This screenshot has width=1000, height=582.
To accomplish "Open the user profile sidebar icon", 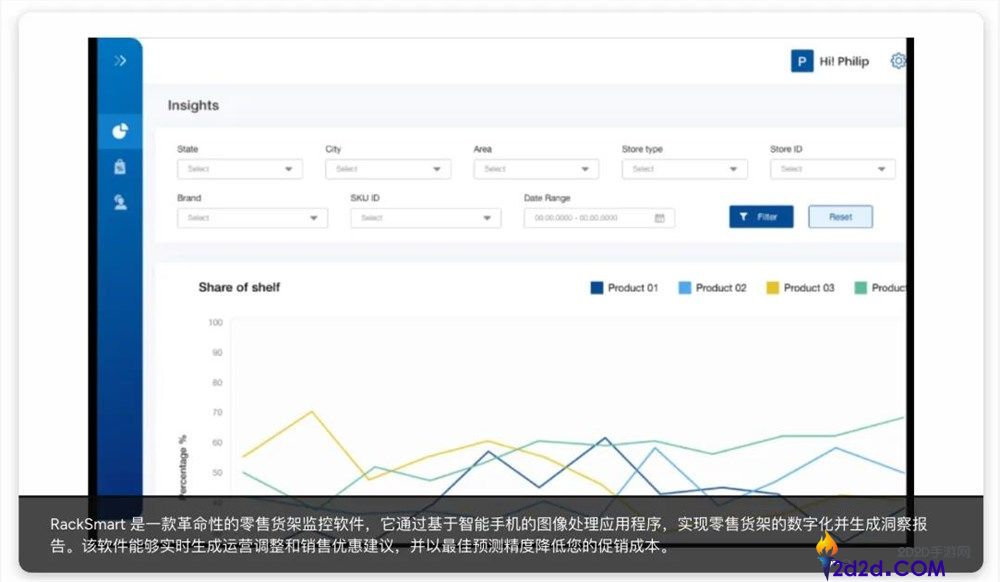I will tap(120, 202).
